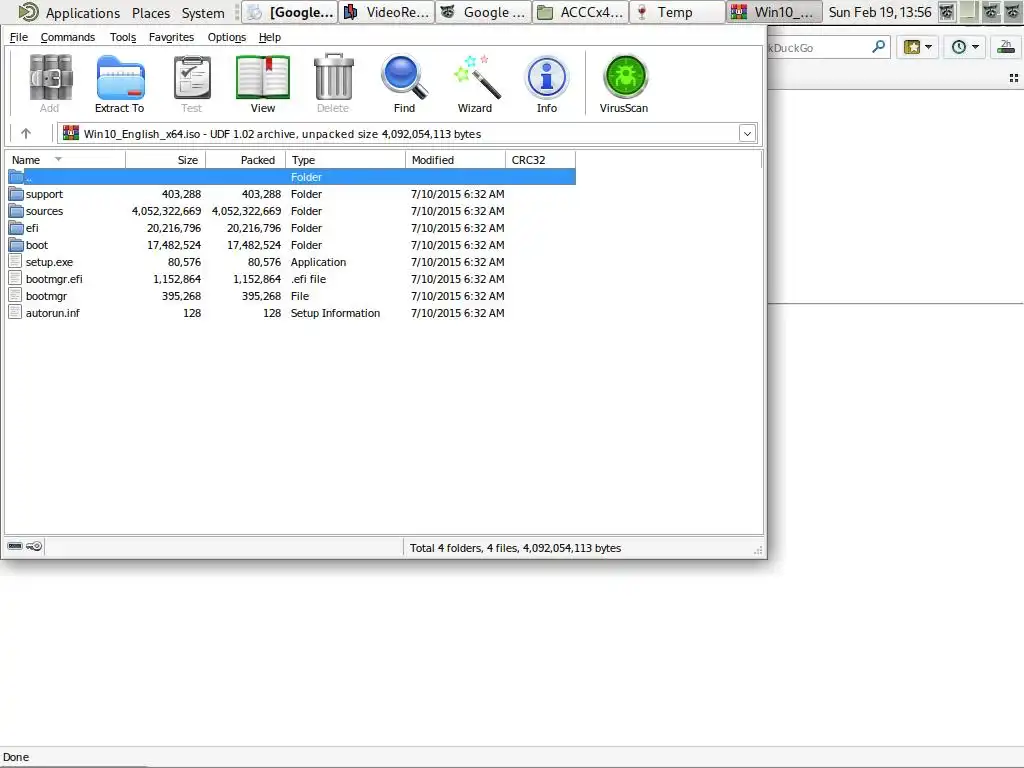This screenshot has width=1024, height=768.
Task: Click the efi folder icon
Action: [x=16, y=228]
